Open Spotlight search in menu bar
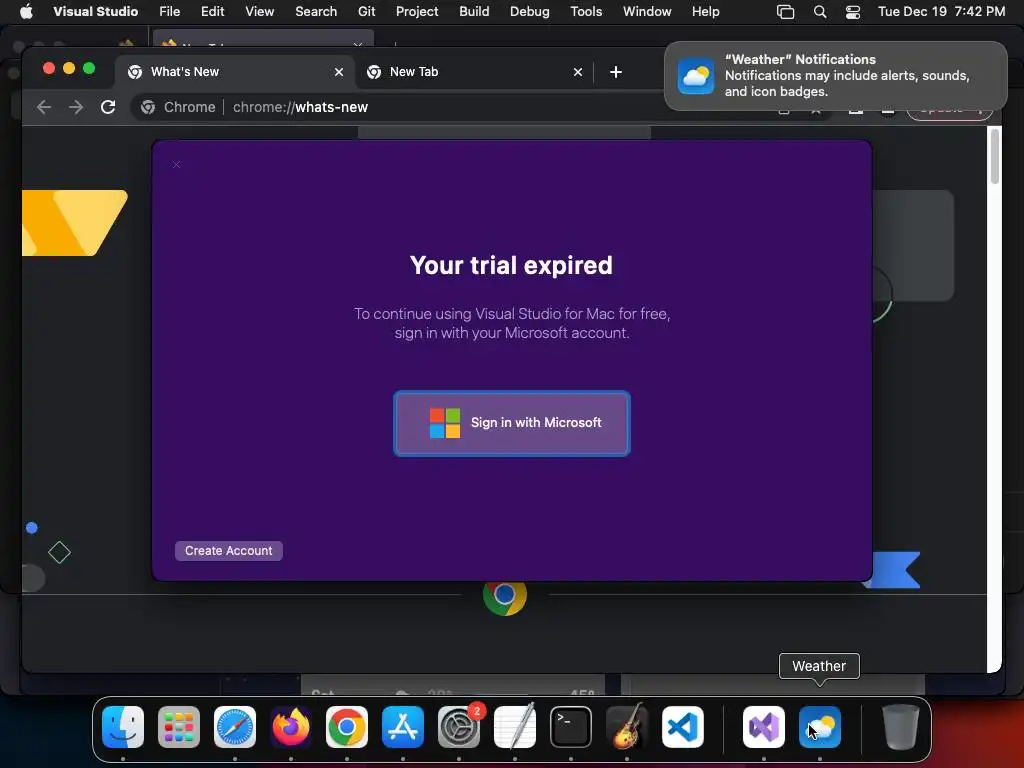Viewport: 1024px width, 768px height. click(820, 11)
